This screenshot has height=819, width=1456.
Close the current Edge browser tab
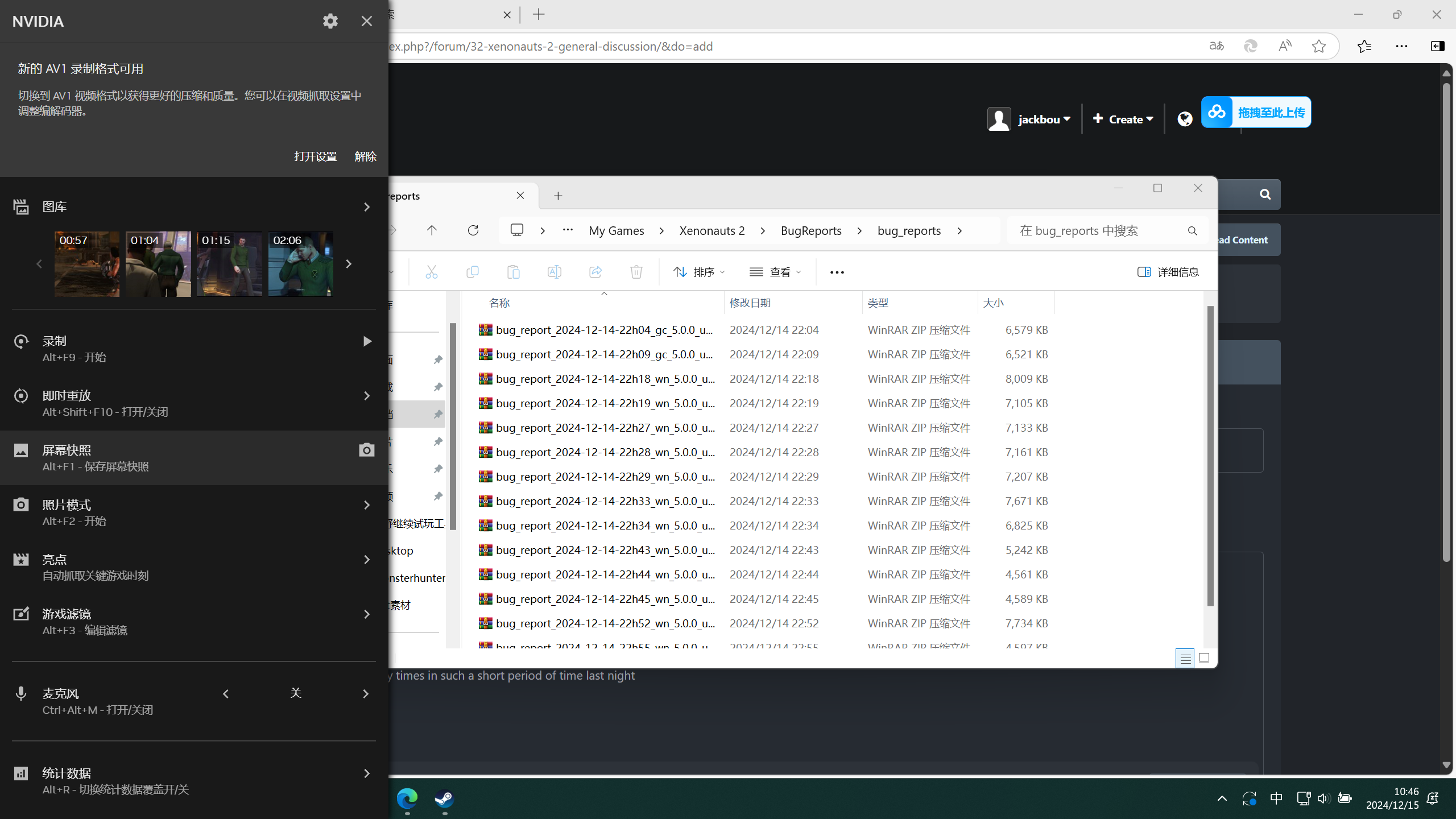507,15
